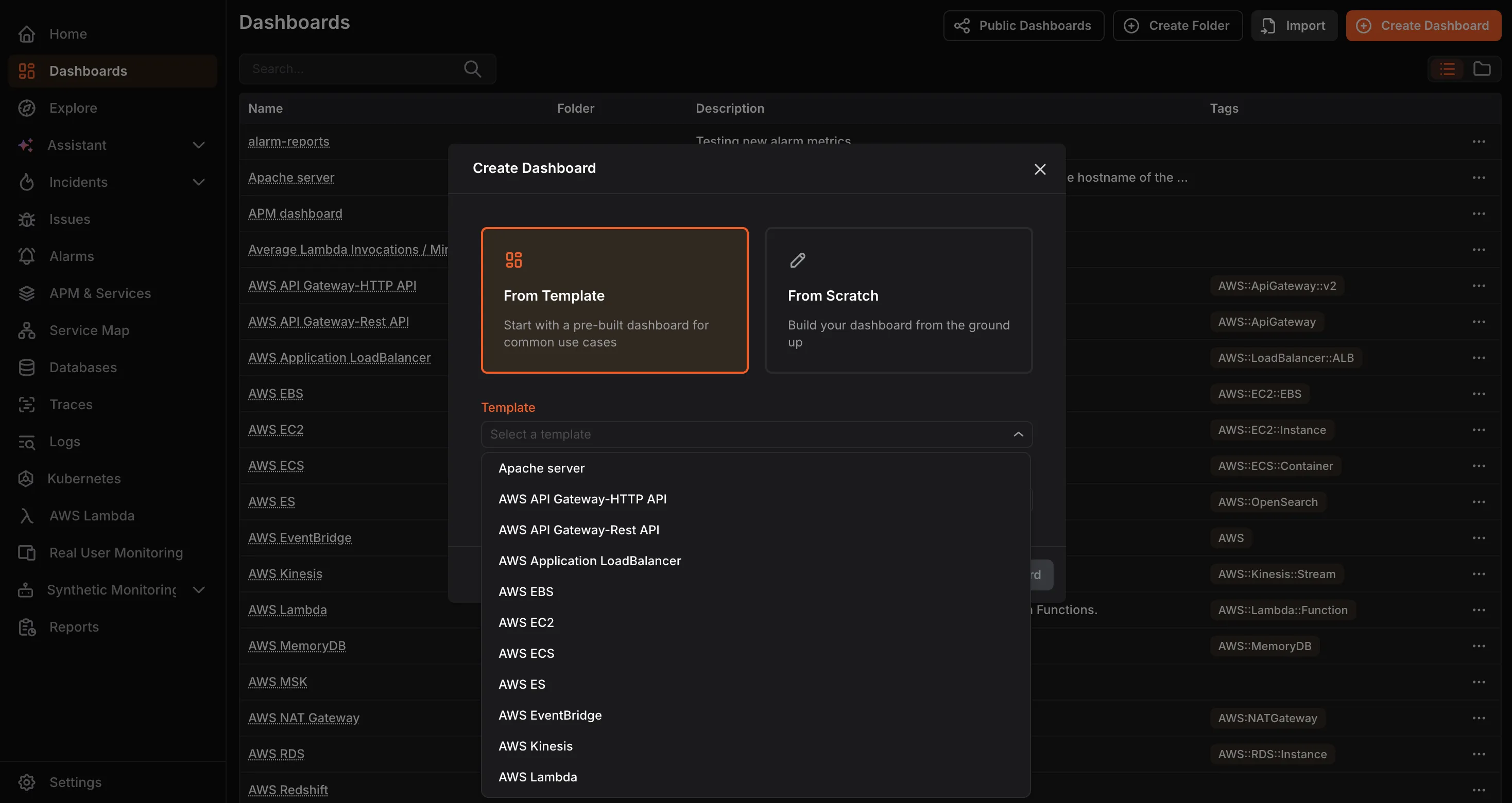This screenshot has height=803, width=1512.
Task: Close the Create Dashboard dialog
Action: 1040,169
